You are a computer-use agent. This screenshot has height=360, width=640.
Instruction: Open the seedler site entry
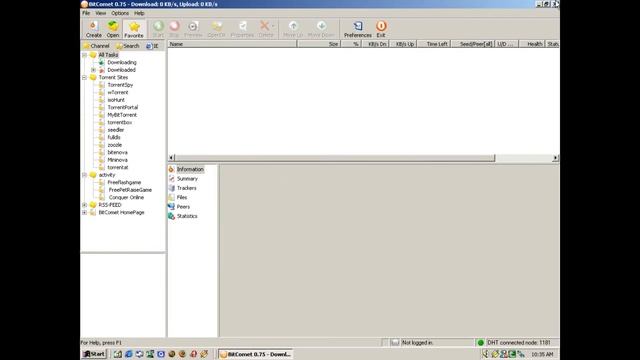(x=116, y=130)
